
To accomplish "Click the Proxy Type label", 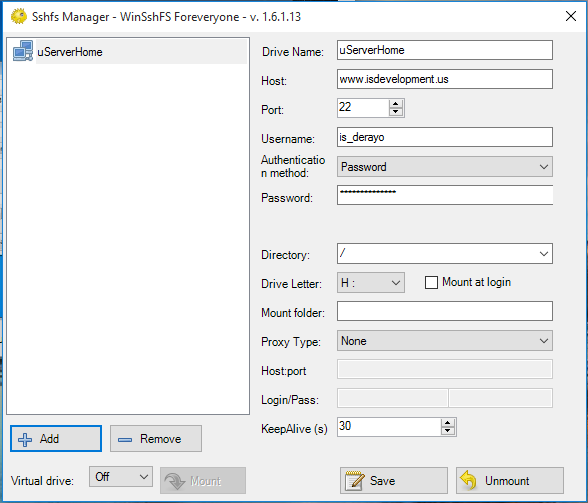I will pyautogui.click(x=291, y=342).
